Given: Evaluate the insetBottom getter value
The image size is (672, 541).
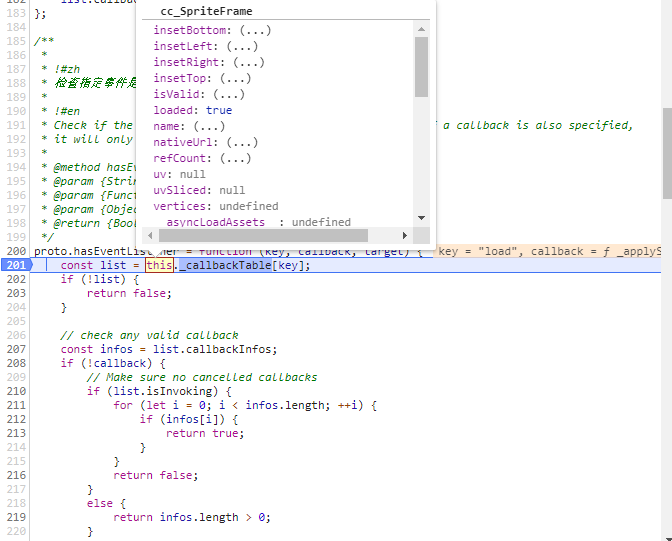Looking at the screenshot, I should tap(255, 30).
